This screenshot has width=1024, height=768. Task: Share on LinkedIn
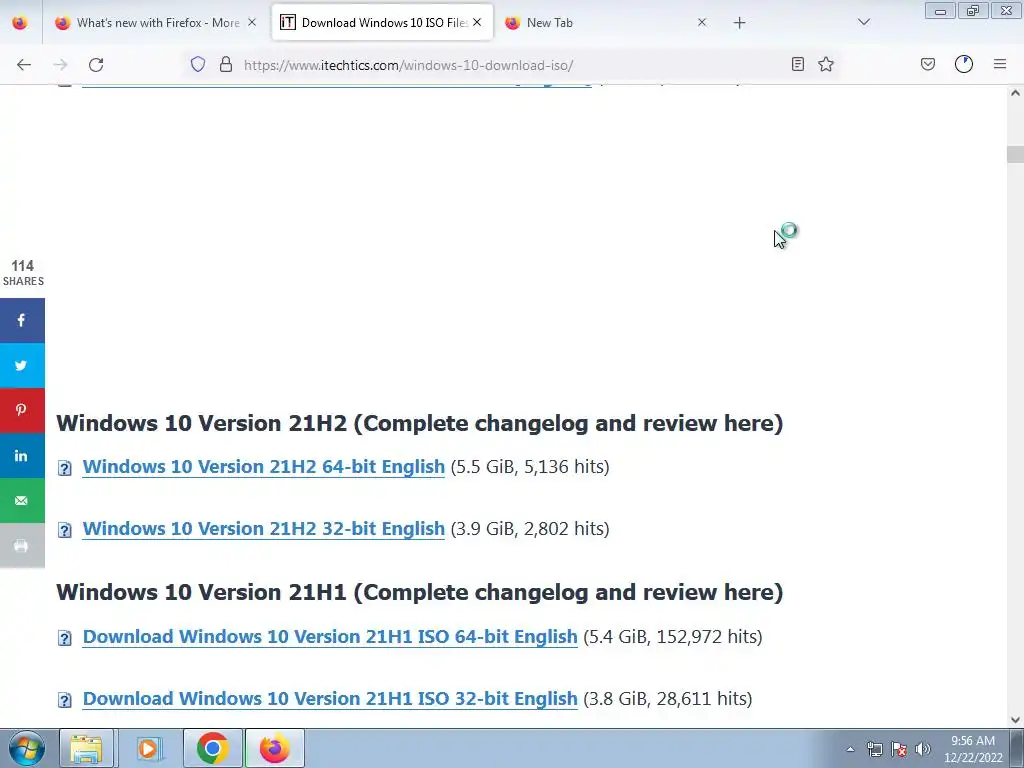coord(22,456)
